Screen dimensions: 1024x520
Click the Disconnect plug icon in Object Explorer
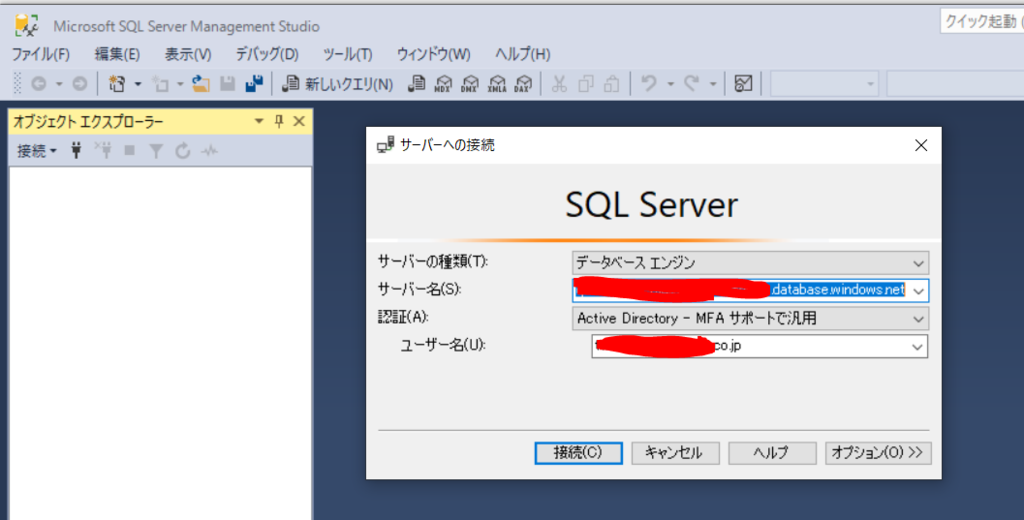(x=103, y=152)
